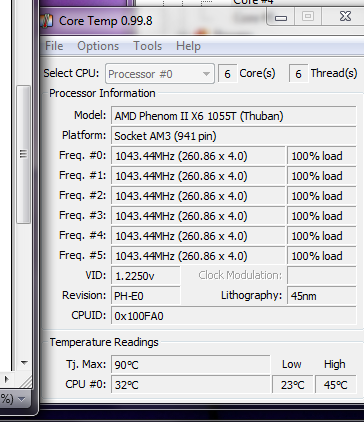Open the Help menu
The image size is (364, 422).
pyautogui.click(x=188, y=46)
